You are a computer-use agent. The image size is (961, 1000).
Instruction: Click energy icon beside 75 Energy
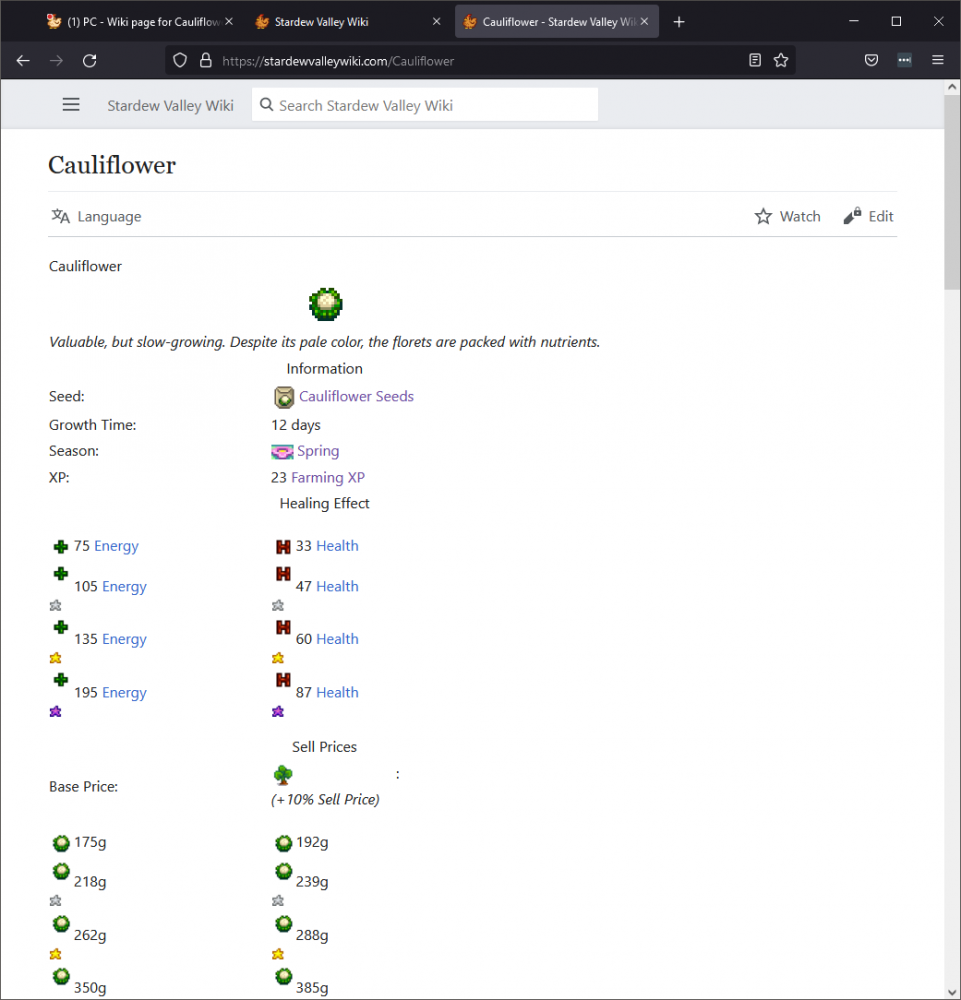[x=61, y=547]
